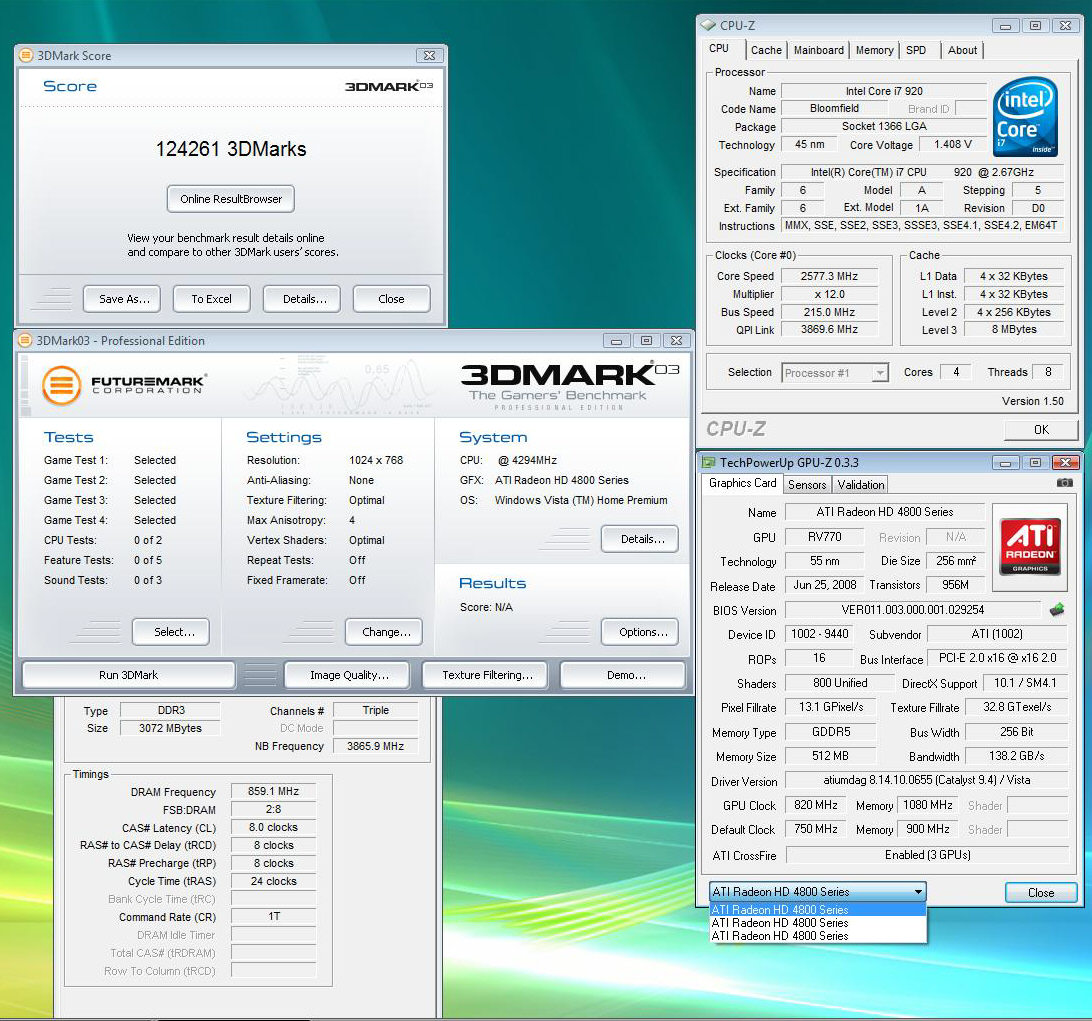
Task: Click the CPU-Z Name field Intel Core i7 920
Action: click(884, 91)
